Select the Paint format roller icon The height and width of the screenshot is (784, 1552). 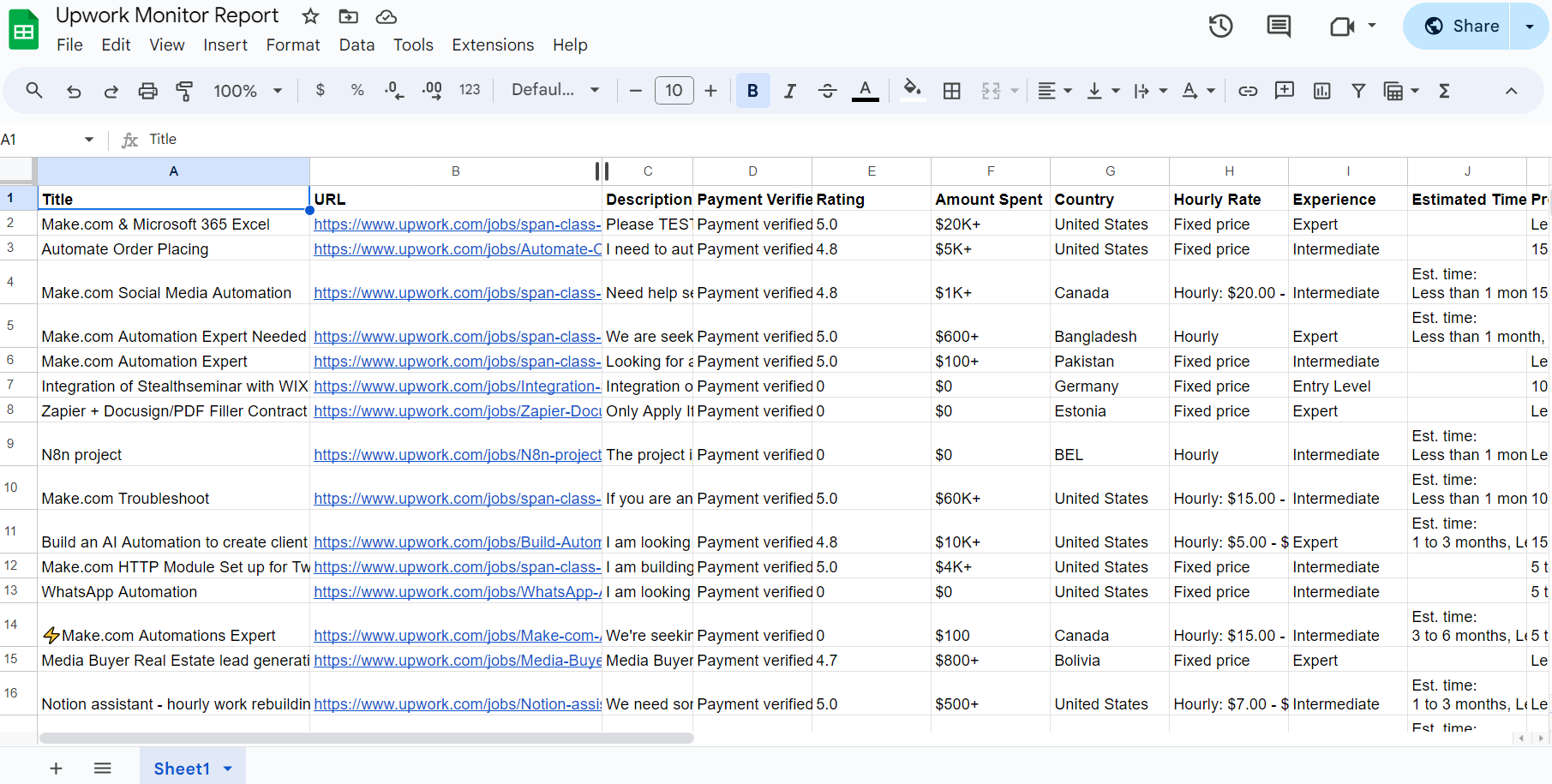pos(183,91)
